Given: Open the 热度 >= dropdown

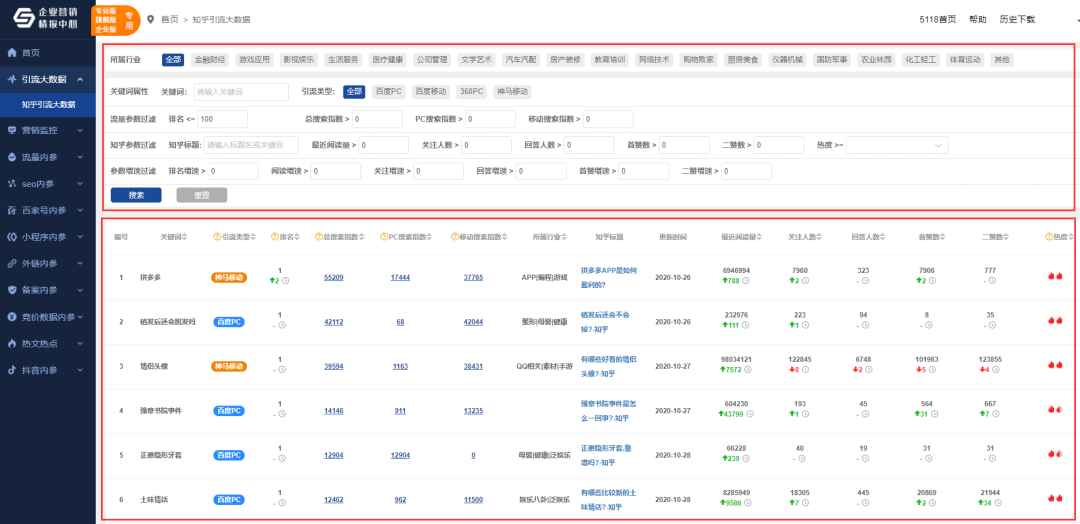Looking at the screenshot, I should [897, 145].
